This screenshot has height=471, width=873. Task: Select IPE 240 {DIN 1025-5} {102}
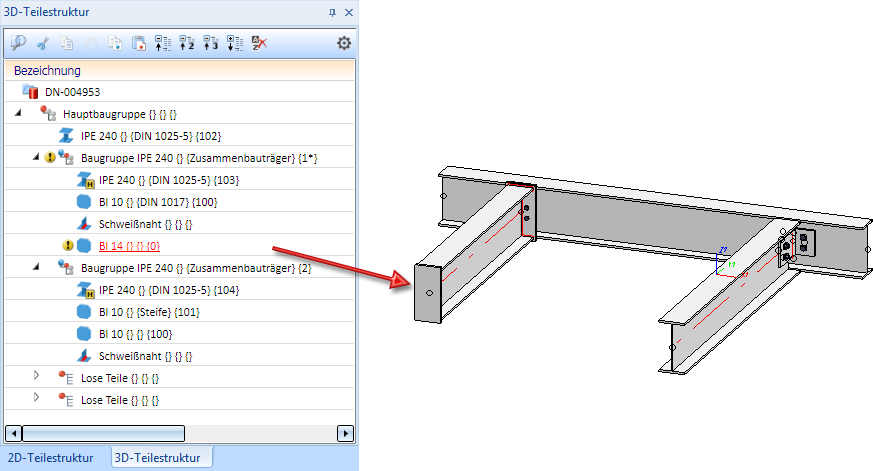pyautogui.click(x=151, y=136)
